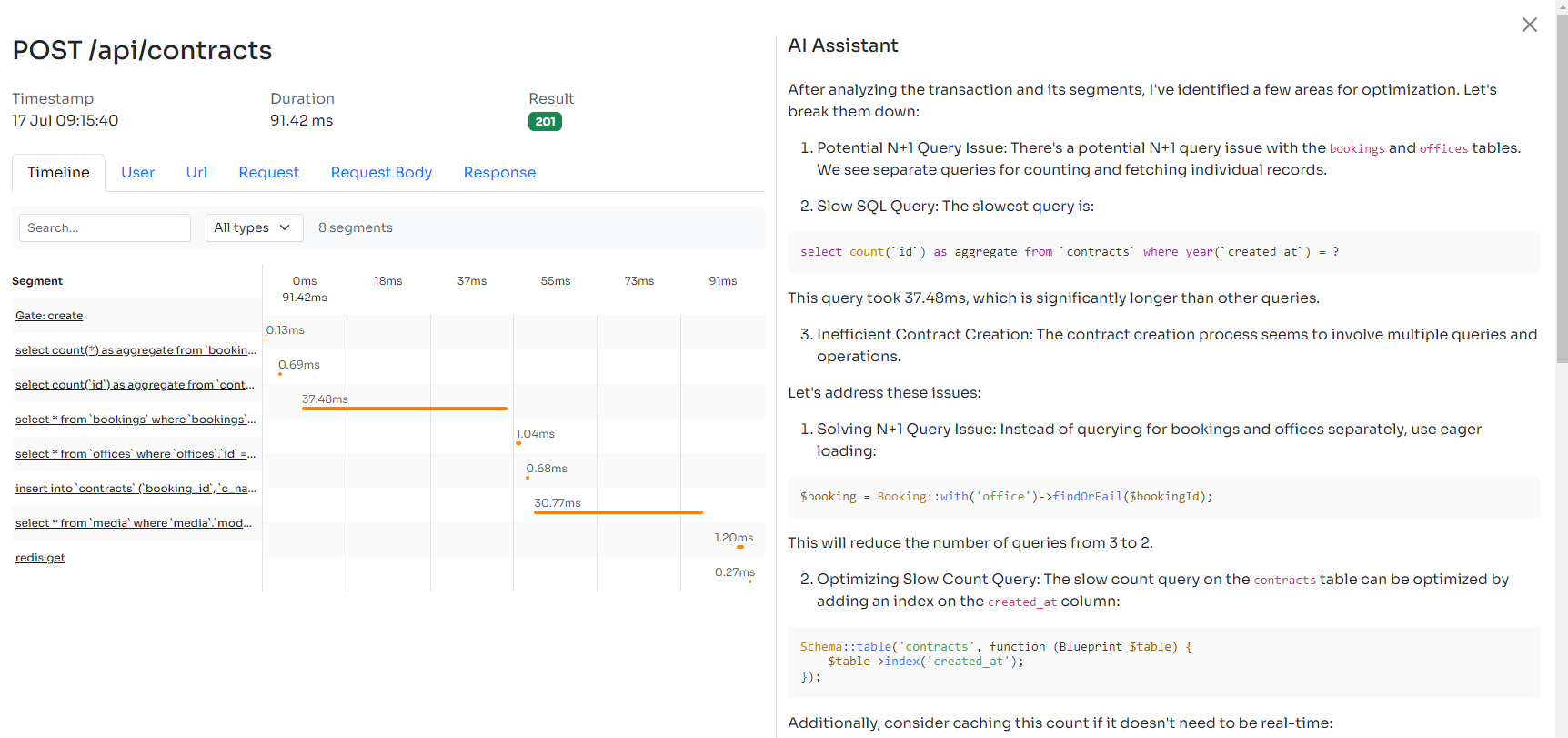Viewport: 1568px width, 738px height.
Task: Close the transaction detail panel
Action: (x=1530, y=25)
